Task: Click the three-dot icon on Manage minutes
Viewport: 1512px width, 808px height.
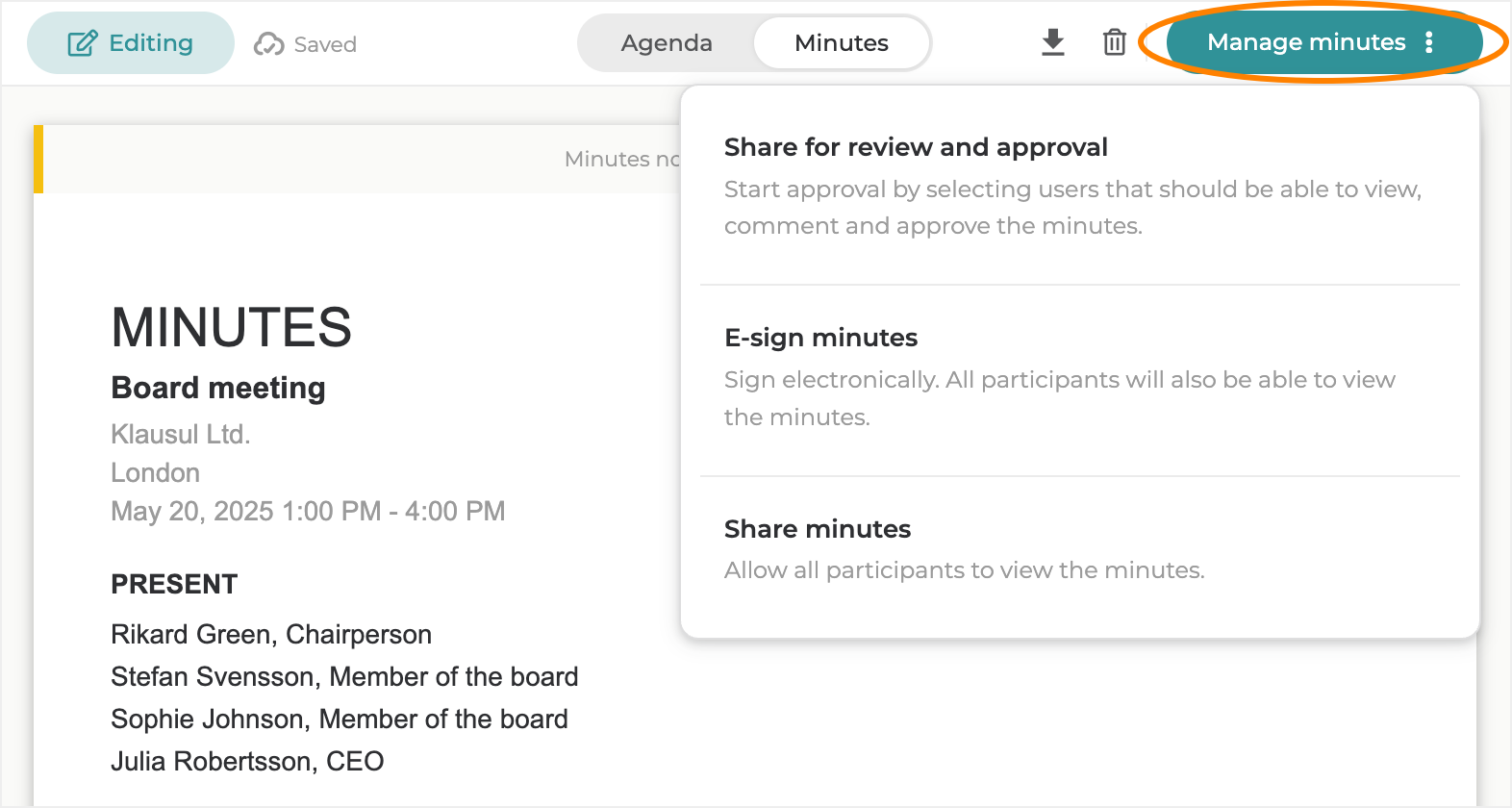Action: [x=1429, y=42]
